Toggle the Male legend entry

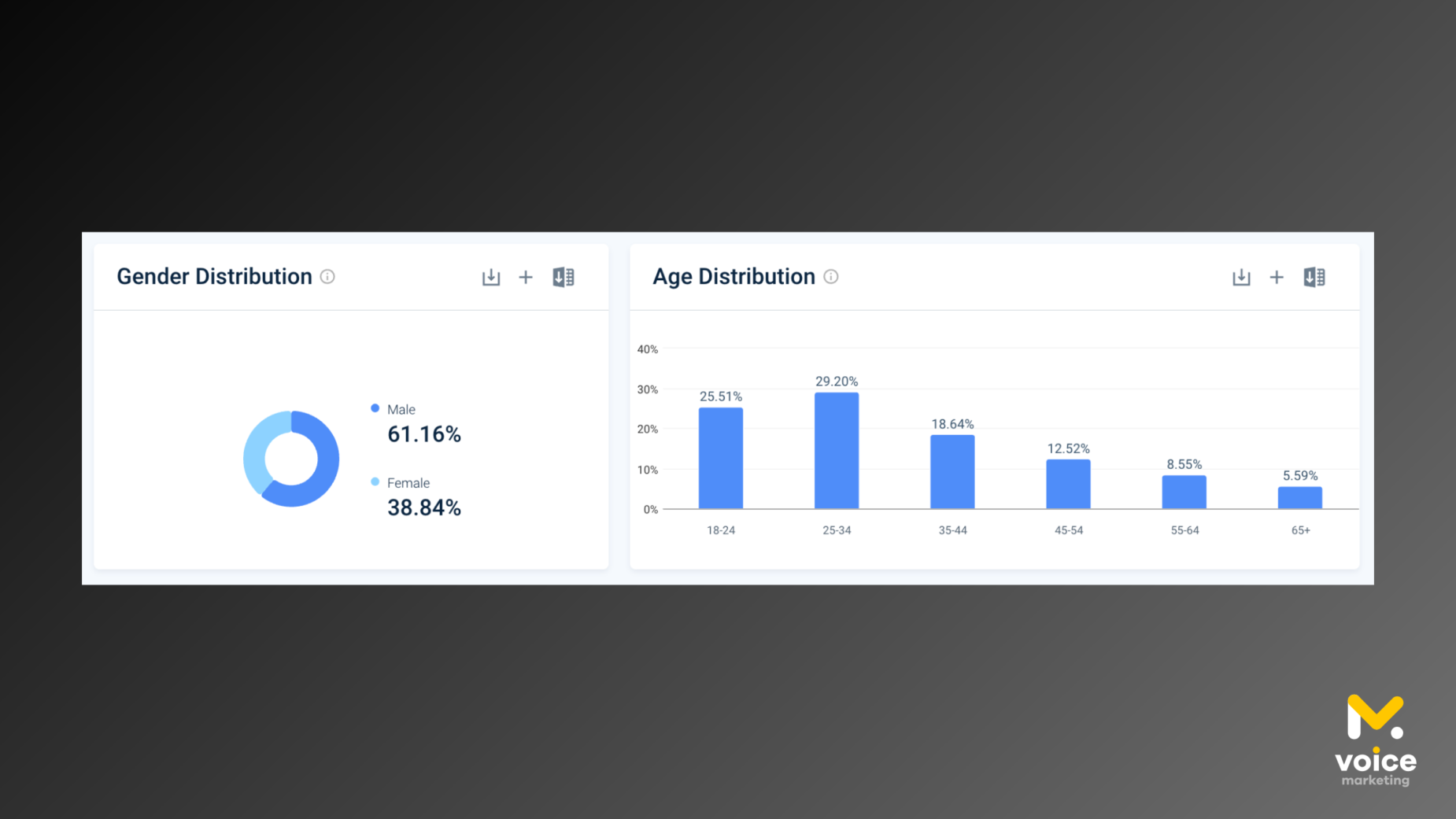pos(401,410)
